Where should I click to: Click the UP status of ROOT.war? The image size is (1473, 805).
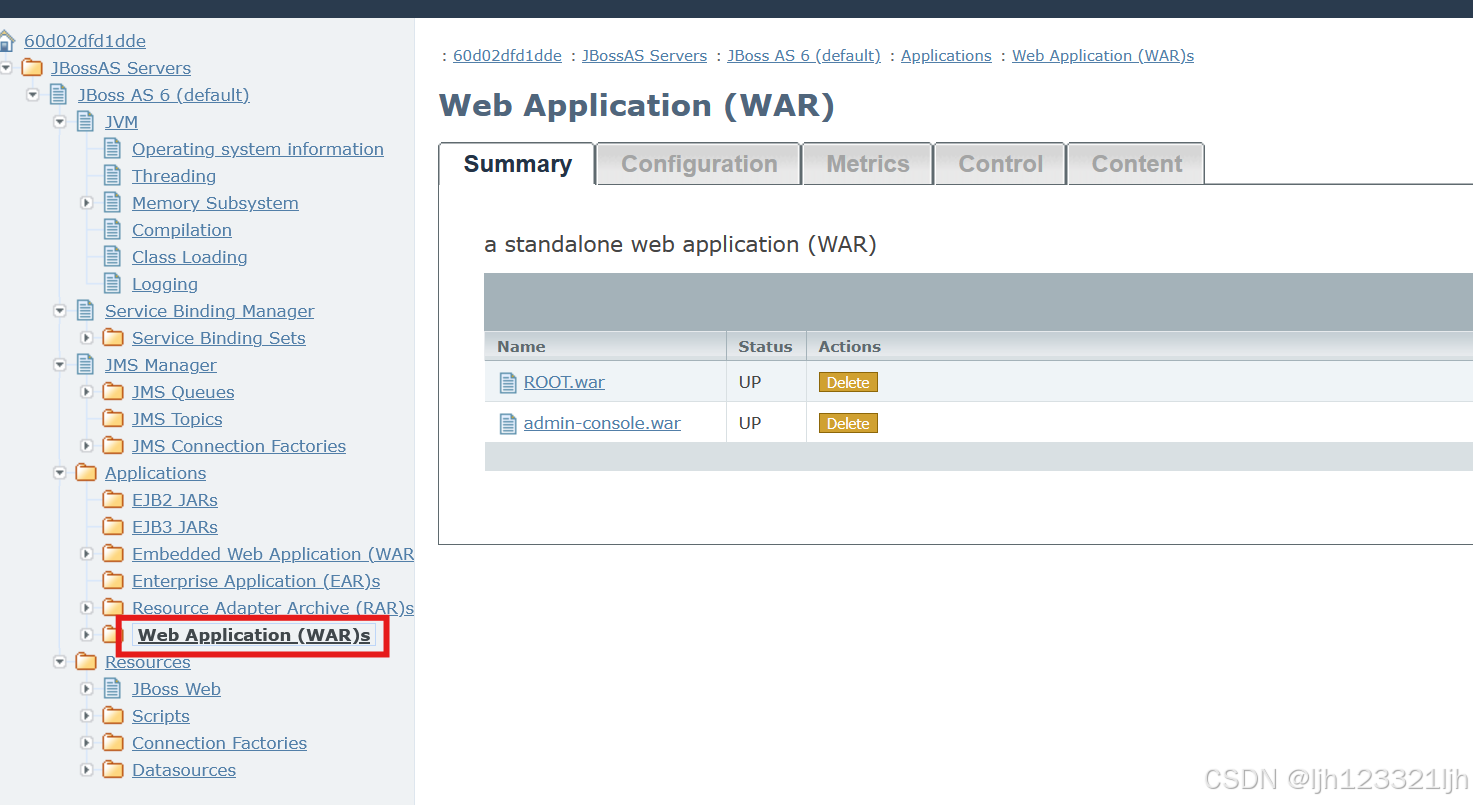coord(750,382)
